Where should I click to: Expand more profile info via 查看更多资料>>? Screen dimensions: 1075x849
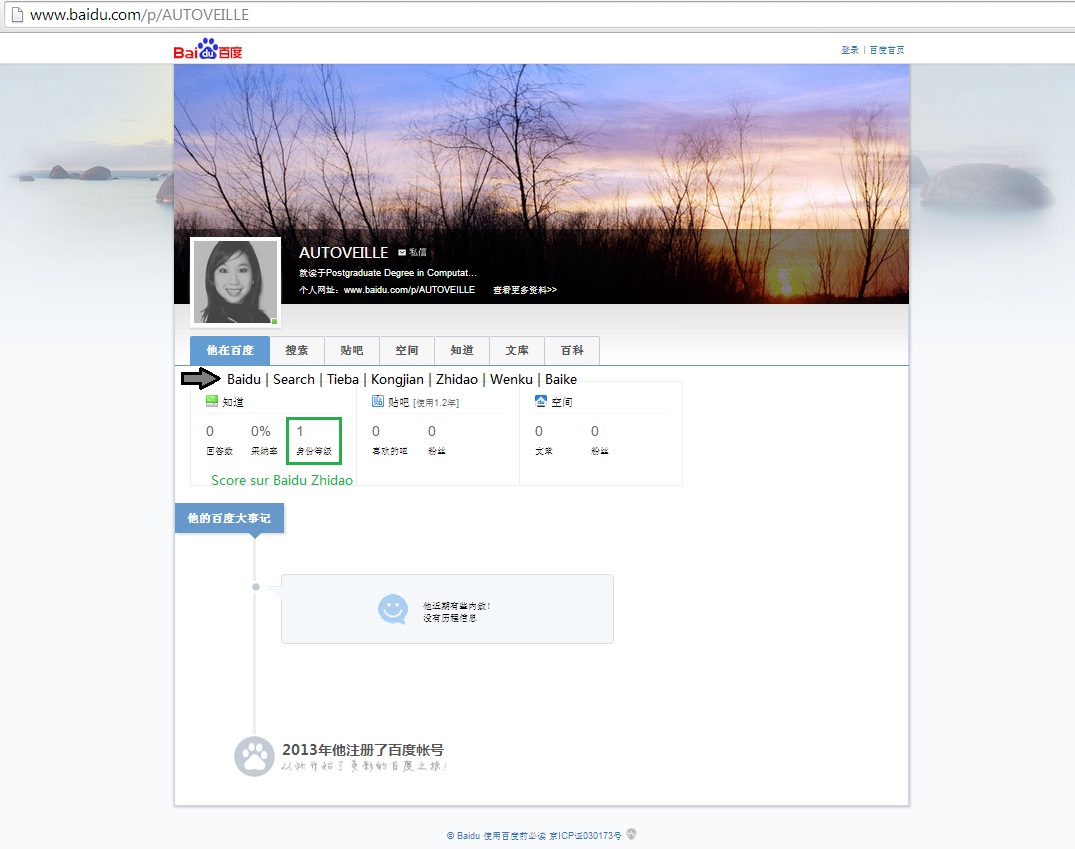524,290
